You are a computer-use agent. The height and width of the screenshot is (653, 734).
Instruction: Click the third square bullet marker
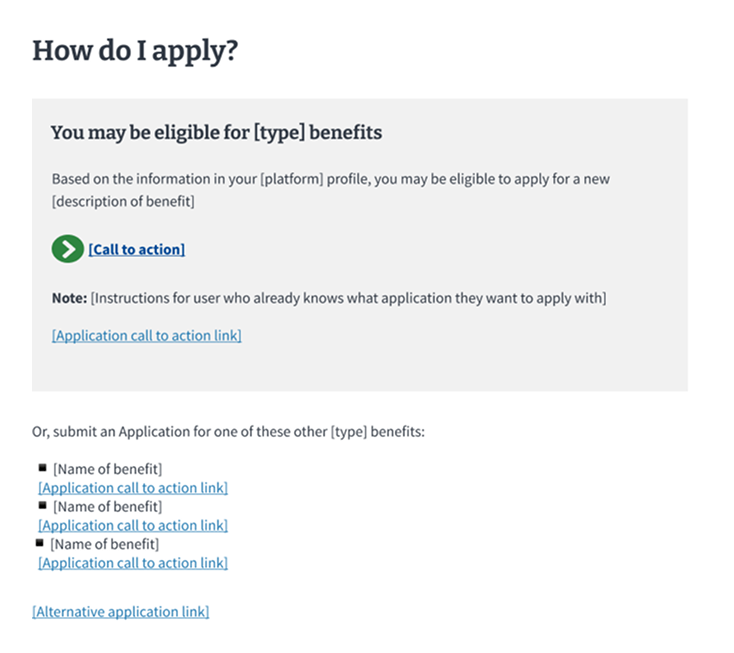(x=40, y=543)
